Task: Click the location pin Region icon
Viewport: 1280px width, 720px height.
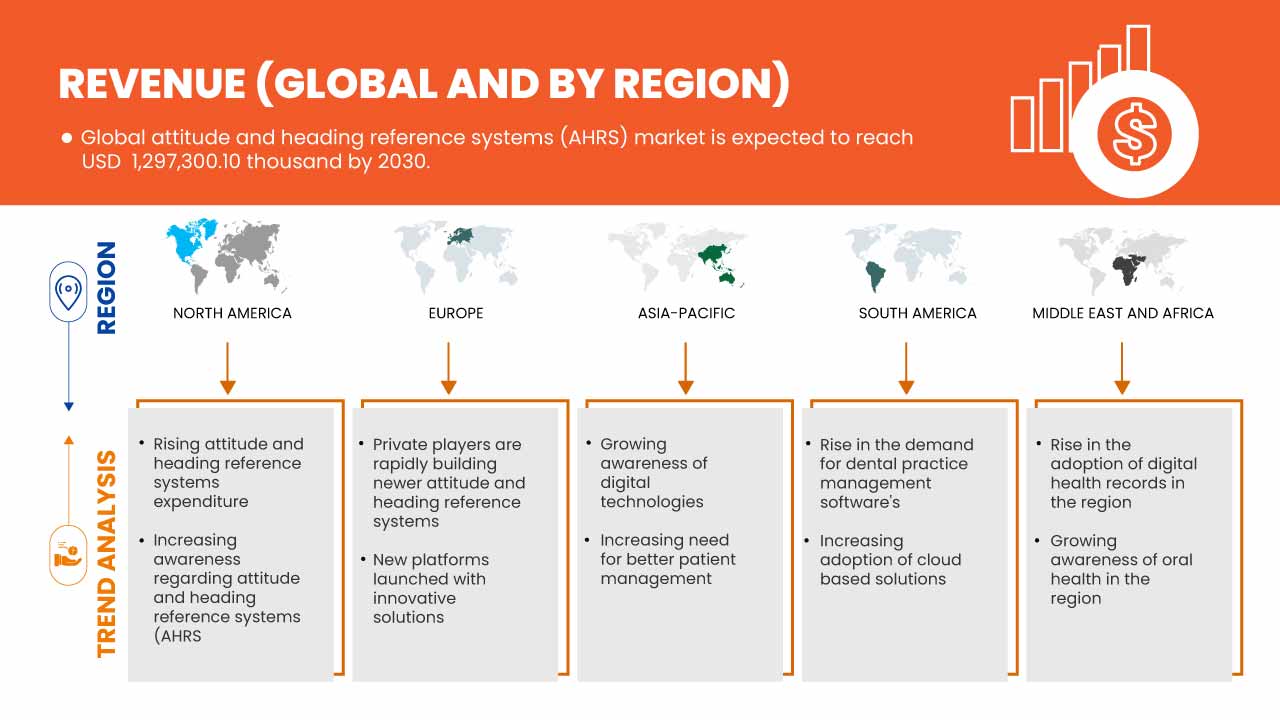Action: [68, 292]
